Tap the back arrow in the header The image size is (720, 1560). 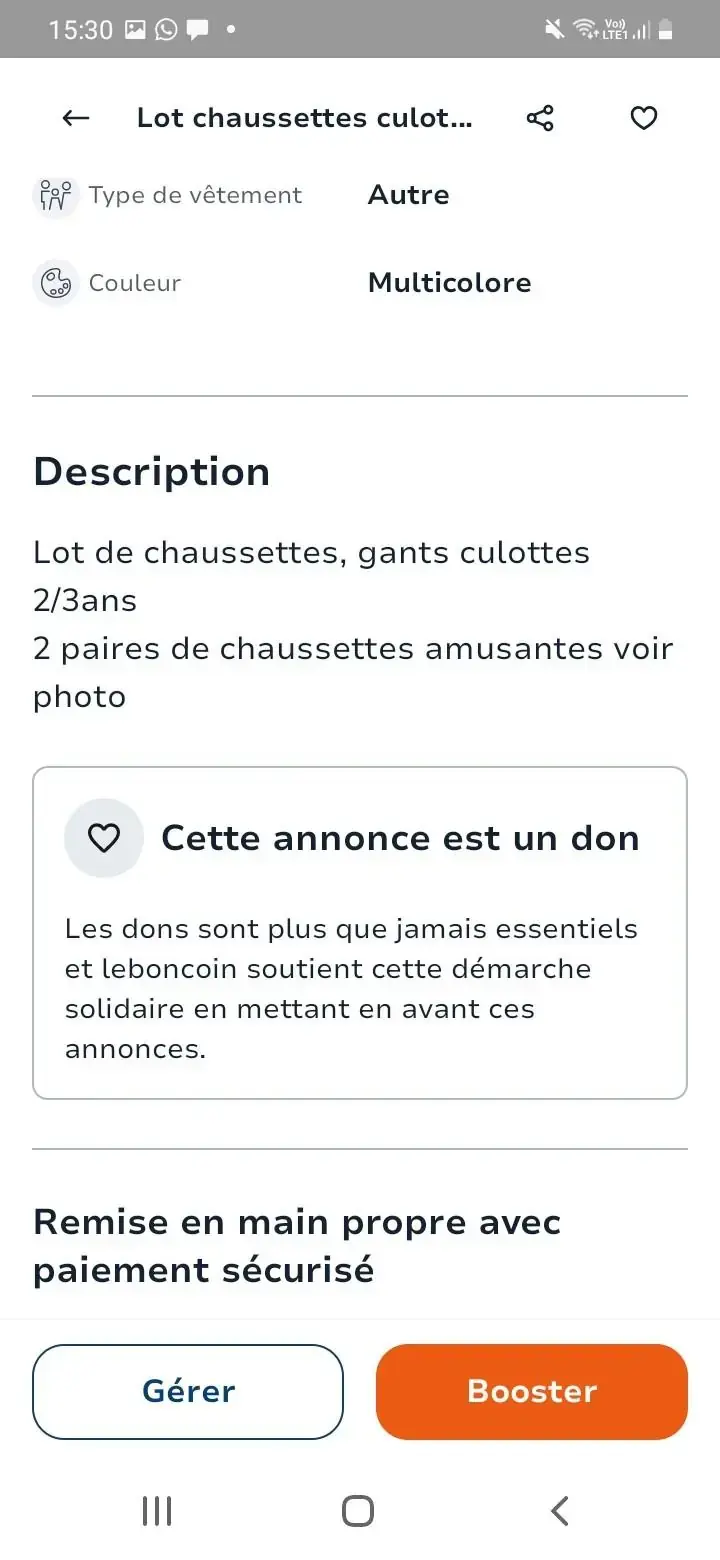(76, 118)
